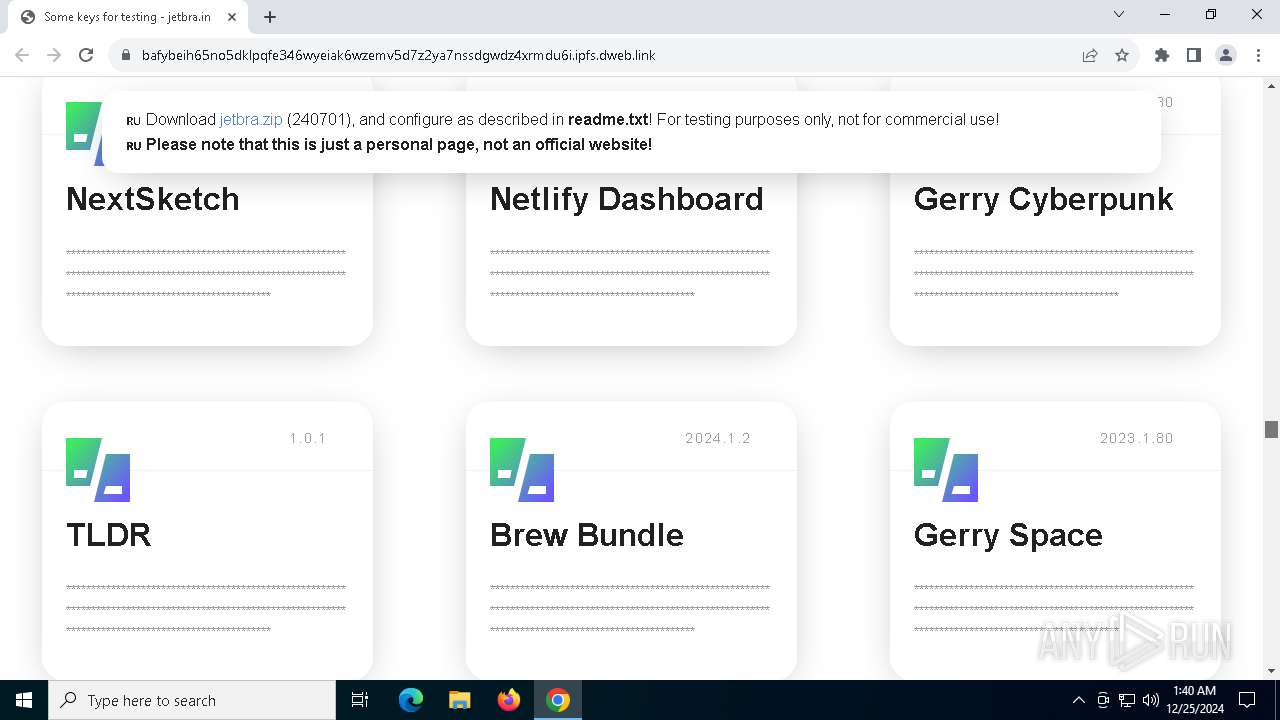The width and height of the screenshot is (1280, 720).
Task: Click the browser Forward arrow
Action: tap(54, 55)
